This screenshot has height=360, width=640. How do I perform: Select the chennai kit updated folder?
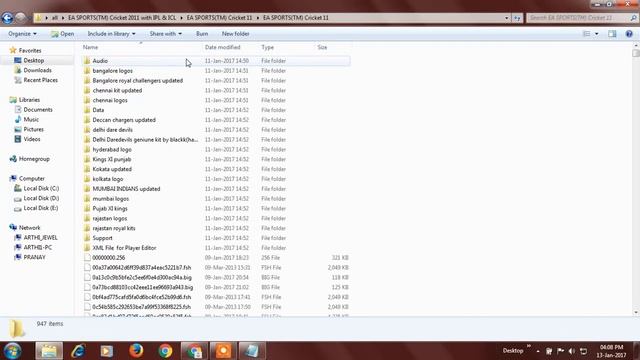point(117,90)
